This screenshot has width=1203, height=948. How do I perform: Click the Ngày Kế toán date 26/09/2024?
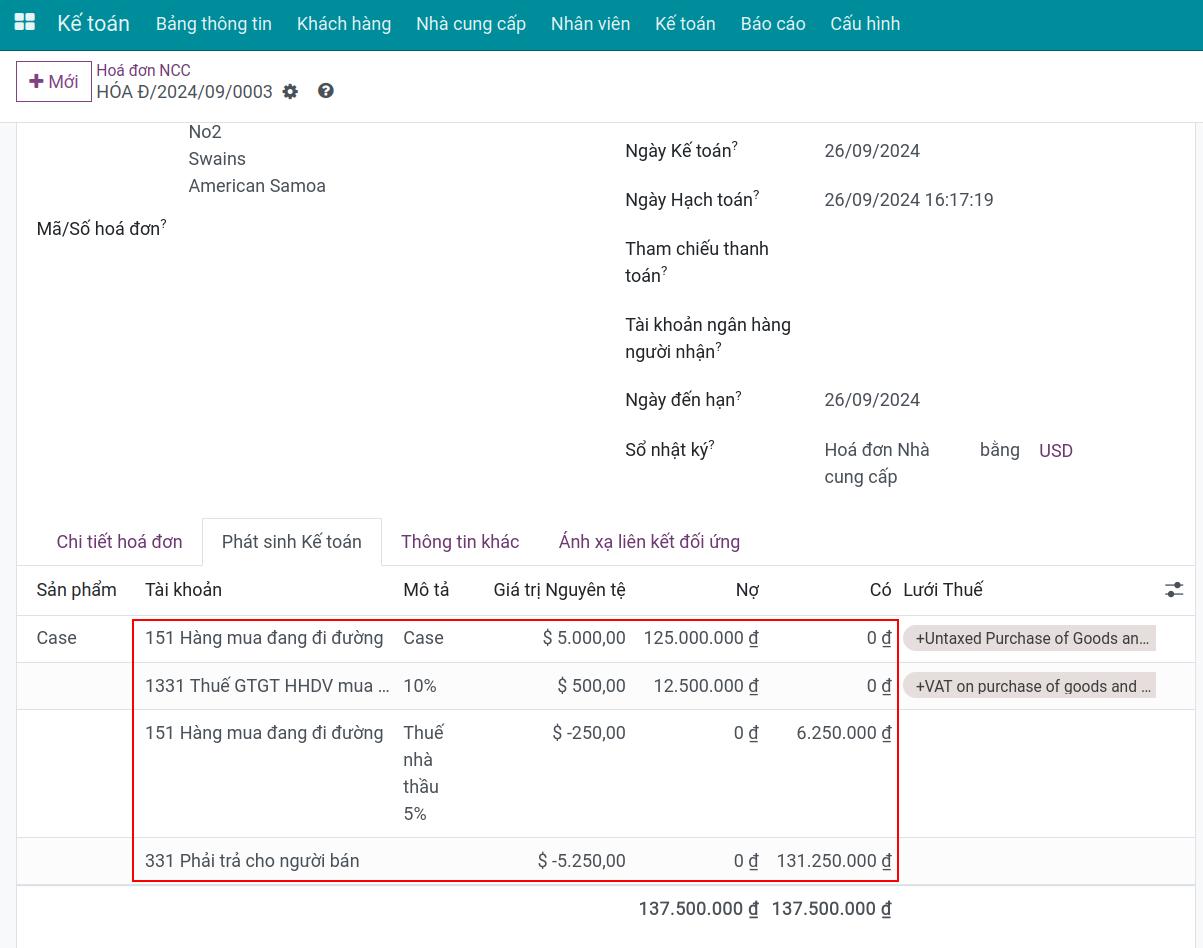[872, 151]
